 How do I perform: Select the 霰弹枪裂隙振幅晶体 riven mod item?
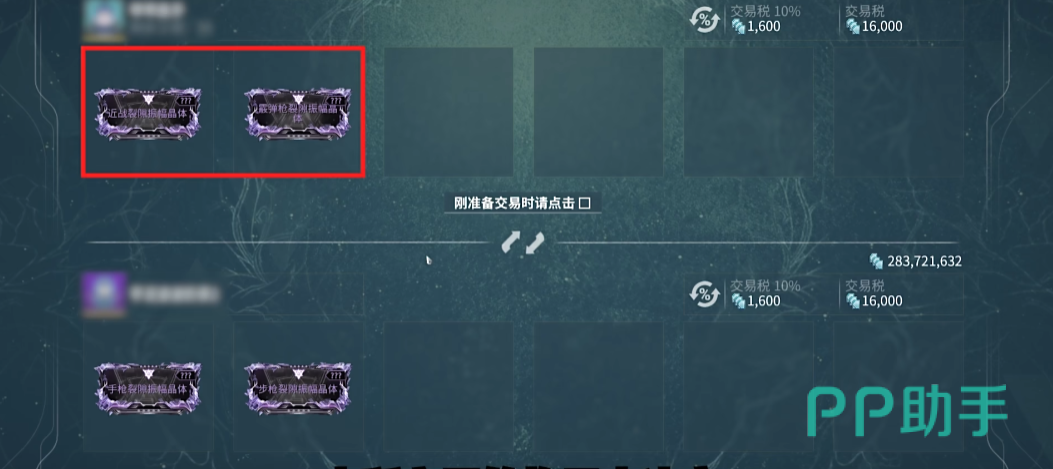[297, 114]
